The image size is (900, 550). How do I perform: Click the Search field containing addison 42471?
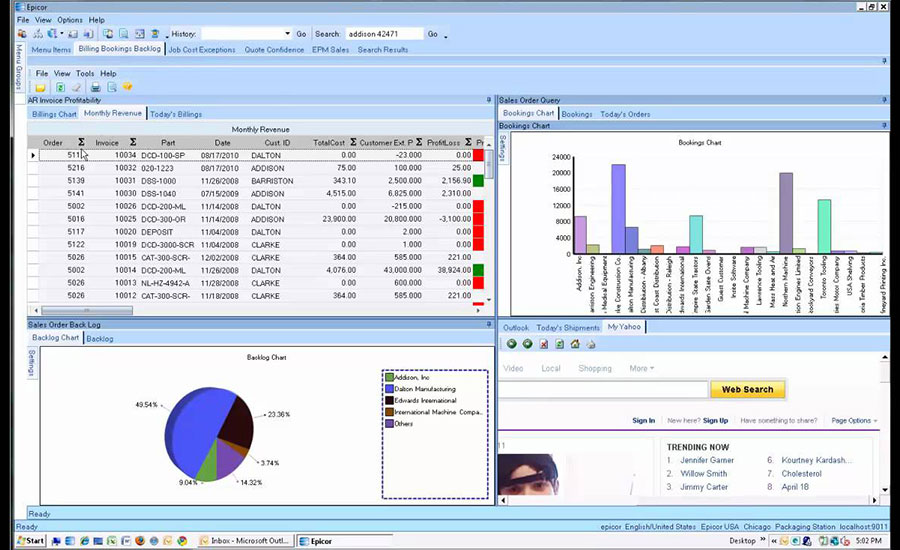pos(384,34)
